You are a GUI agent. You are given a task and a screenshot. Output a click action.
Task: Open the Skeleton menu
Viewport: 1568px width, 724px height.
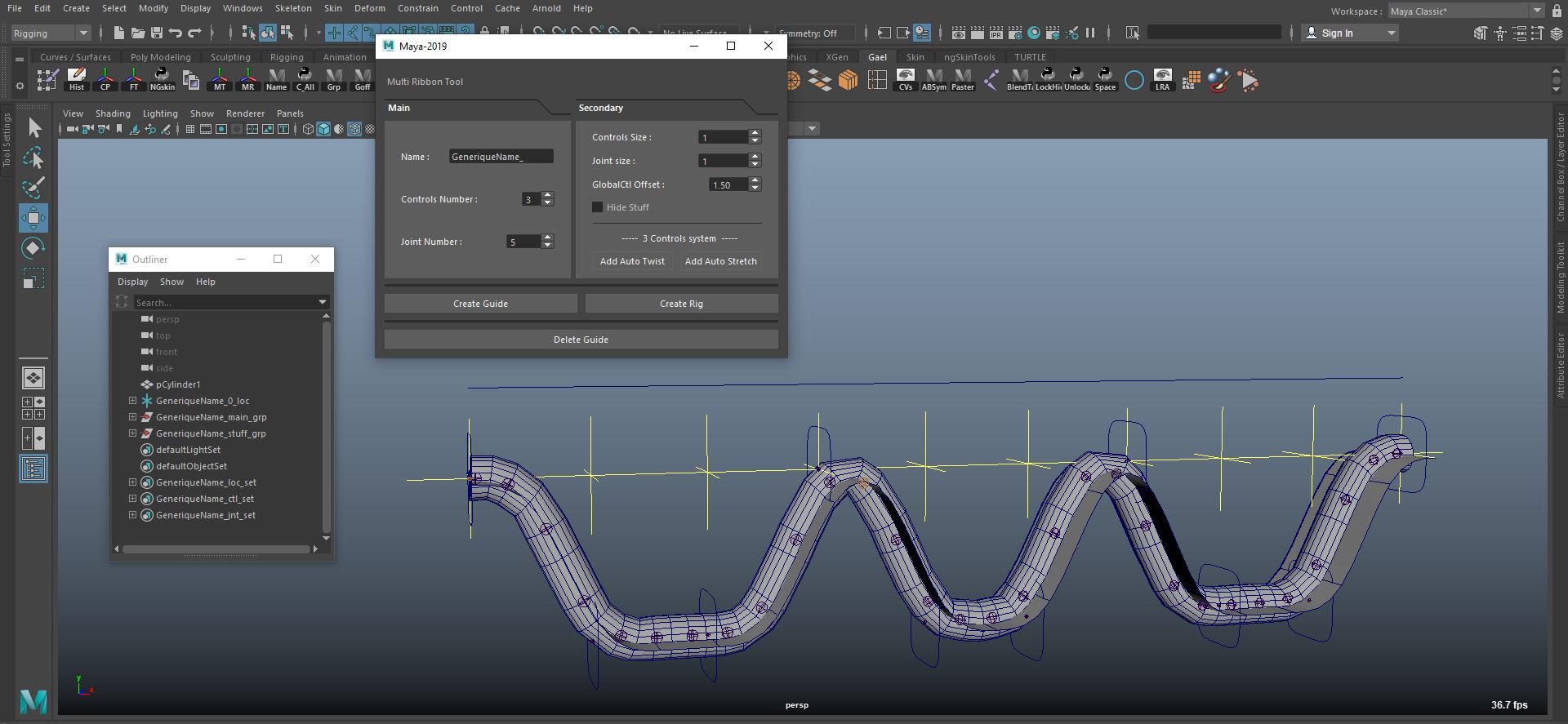(292, 8)
